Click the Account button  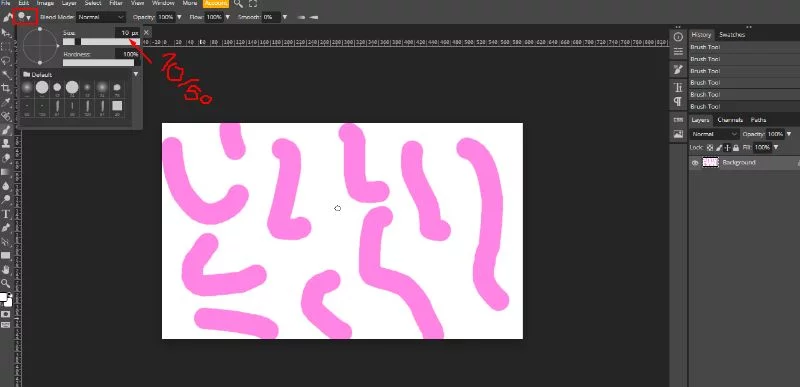(x=216, y=3)
